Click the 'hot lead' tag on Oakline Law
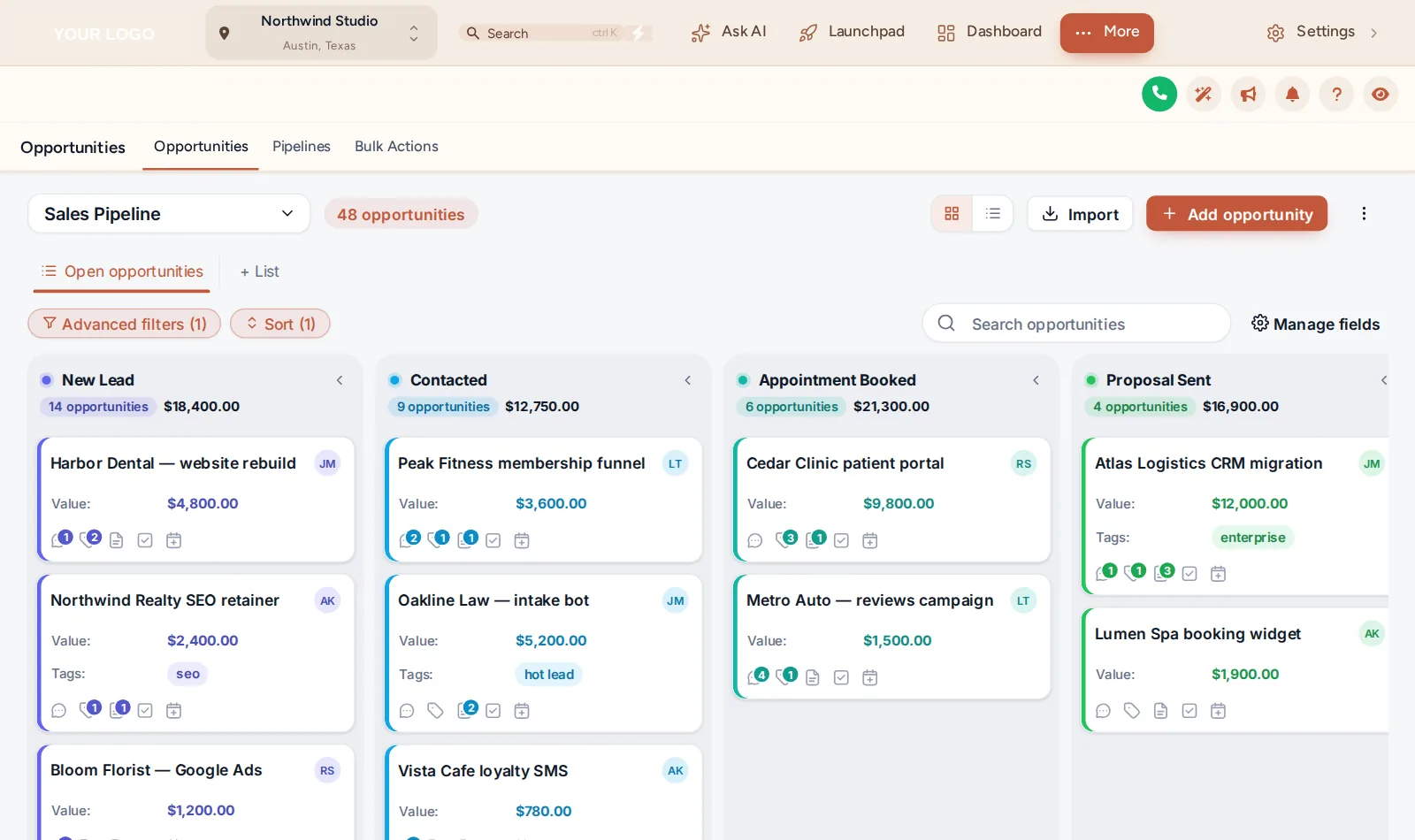Screen dimensions: 1415x840 (549, 675)
